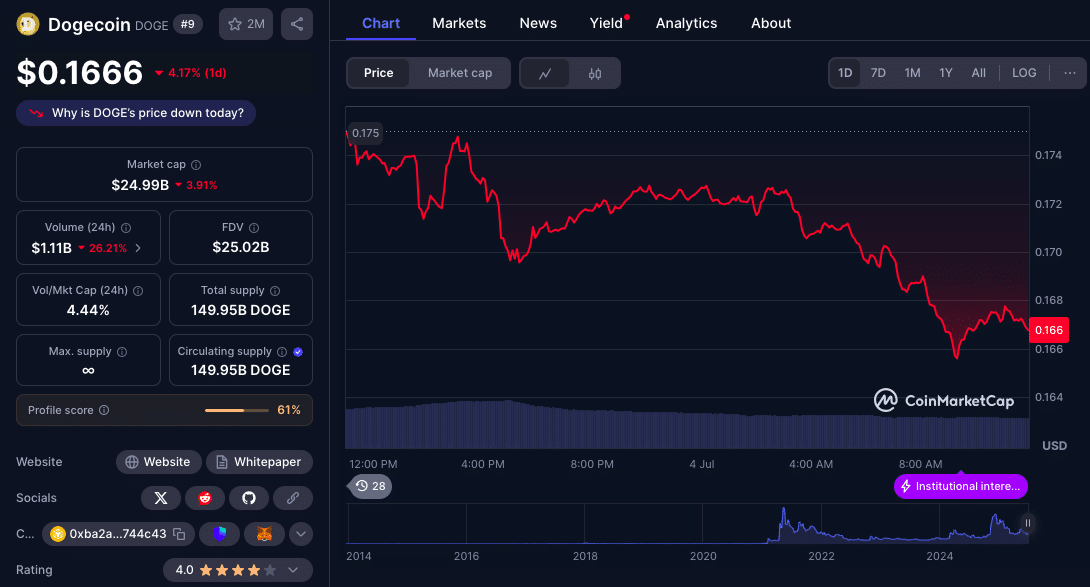The height and width of the screenshot is (587, 1090).
Task: Set chart range to 7D
Action: 878,72
